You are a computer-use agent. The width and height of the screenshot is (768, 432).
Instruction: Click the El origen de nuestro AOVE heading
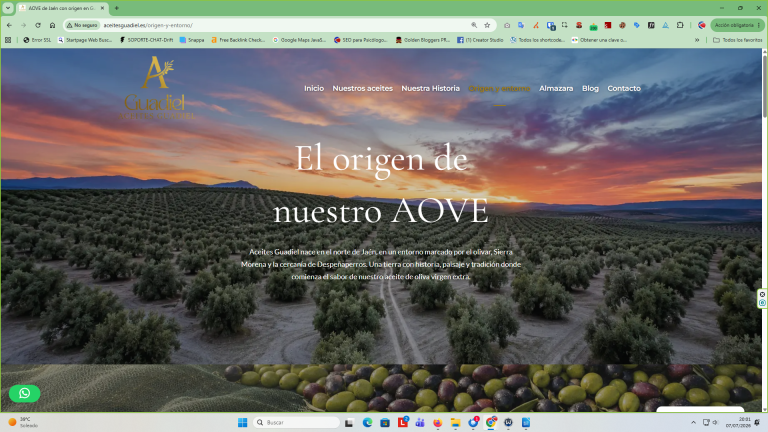(x=381, y=185)
